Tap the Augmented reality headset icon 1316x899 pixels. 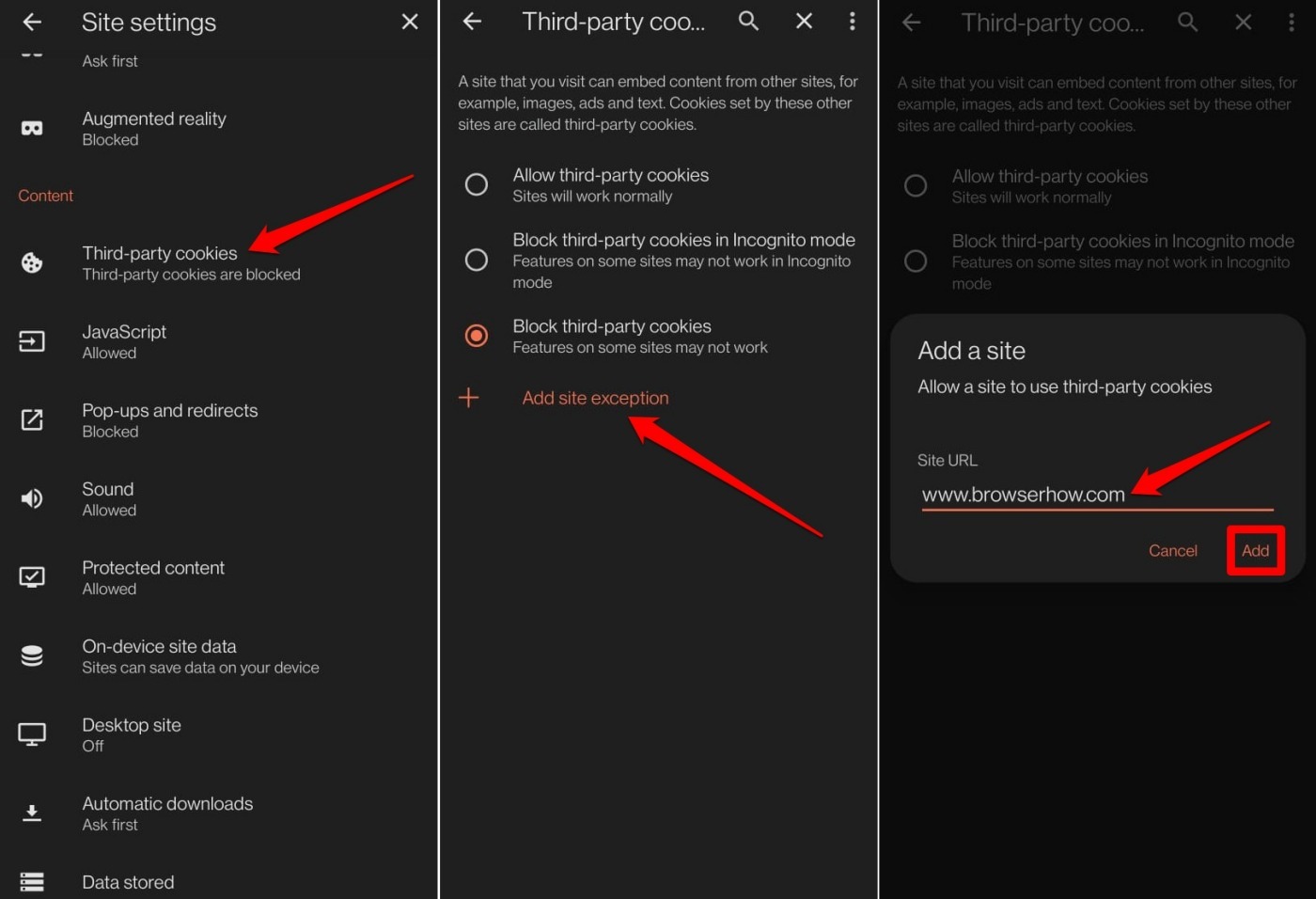coord(32,129)
